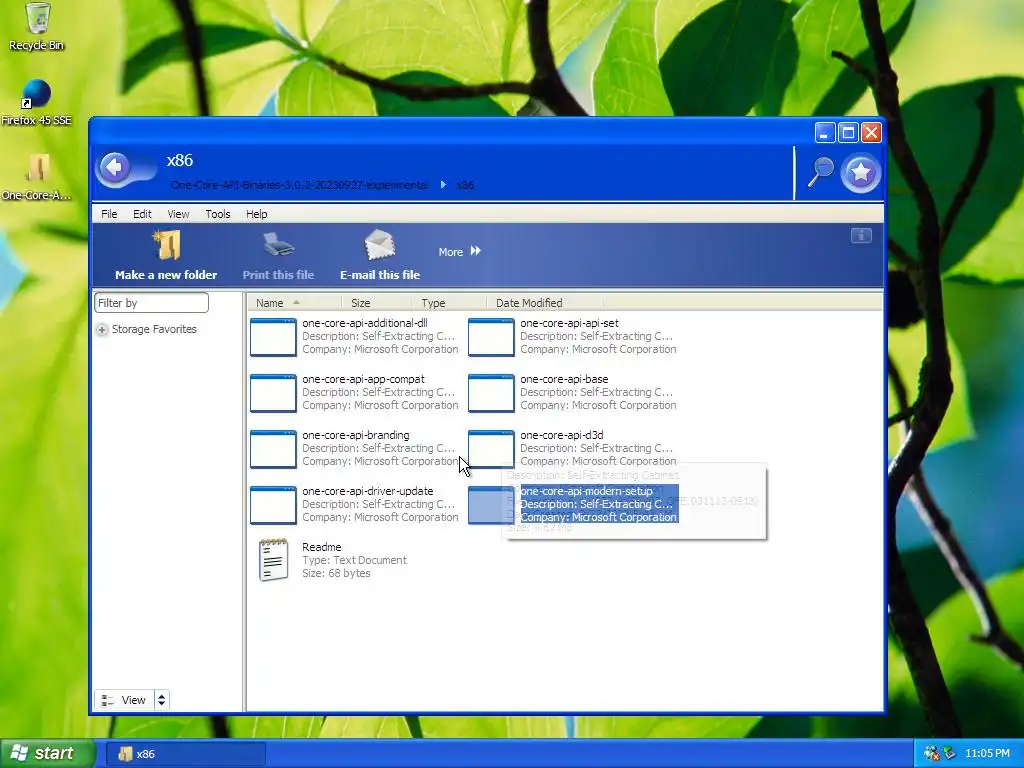This screenshot has width=1024, height=768.
Task: Select the Readme text document icon
Action: (x=273, y=560)
